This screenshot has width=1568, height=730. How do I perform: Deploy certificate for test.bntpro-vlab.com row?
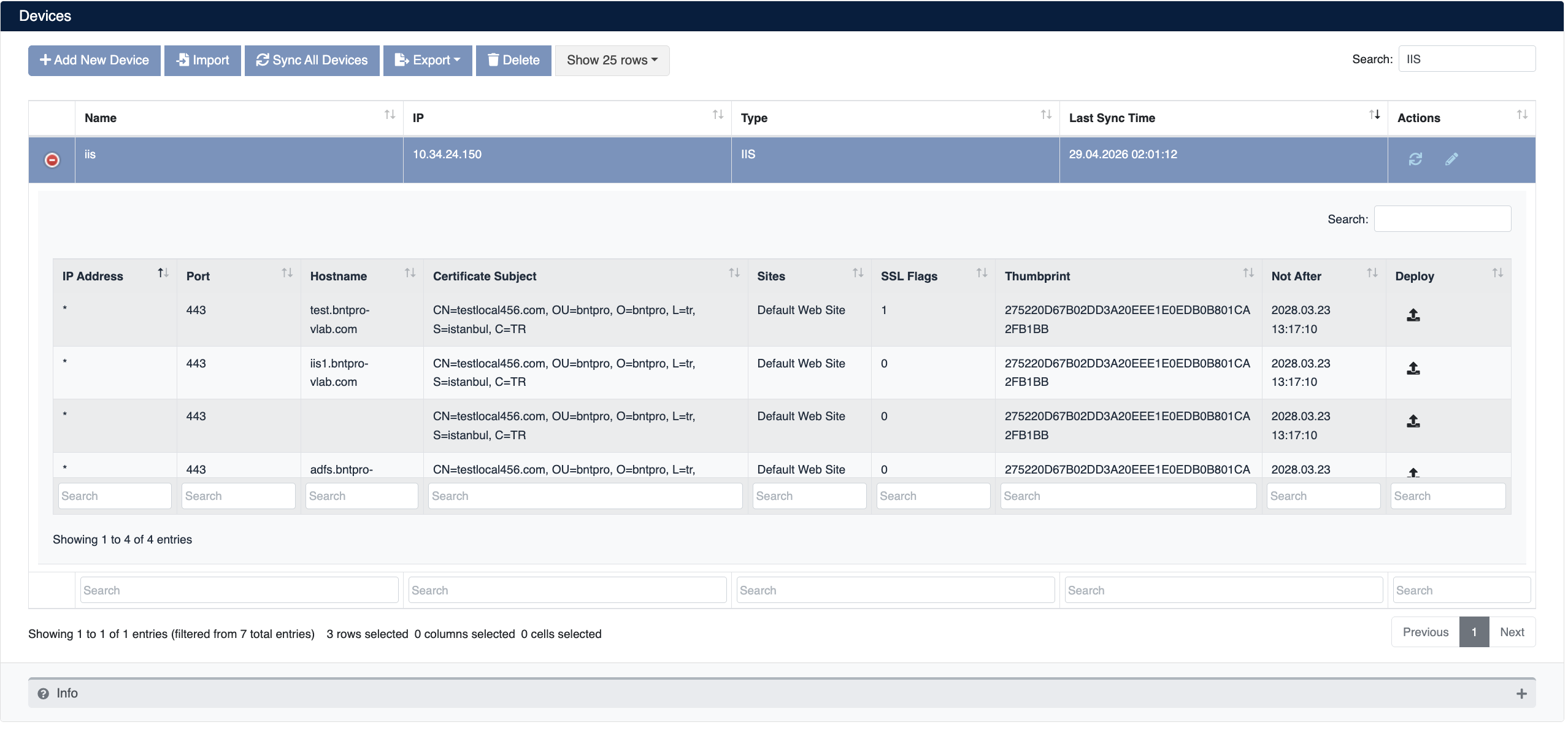pos(1413,315)
